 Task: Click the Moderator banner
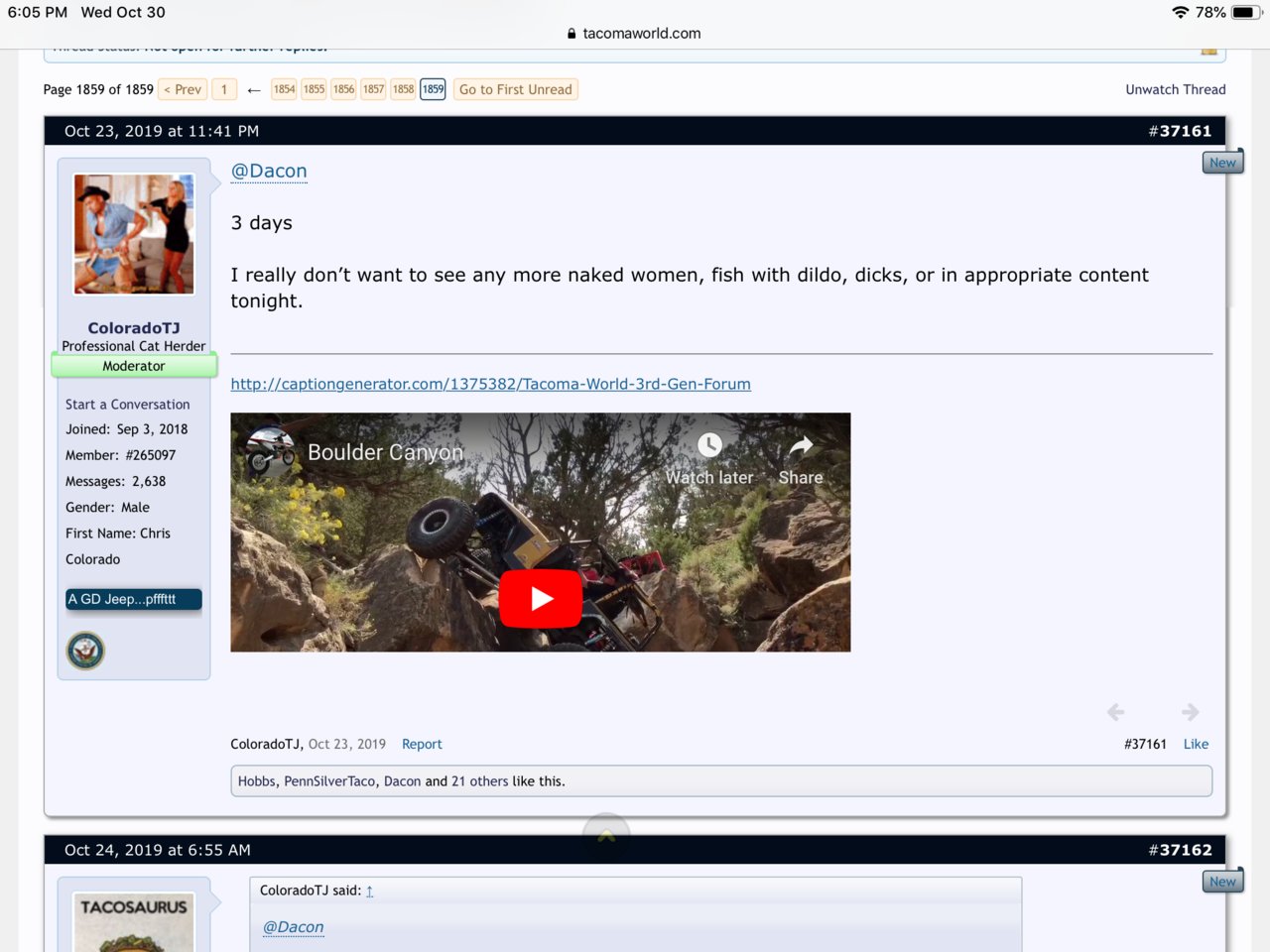click(134, 366)
